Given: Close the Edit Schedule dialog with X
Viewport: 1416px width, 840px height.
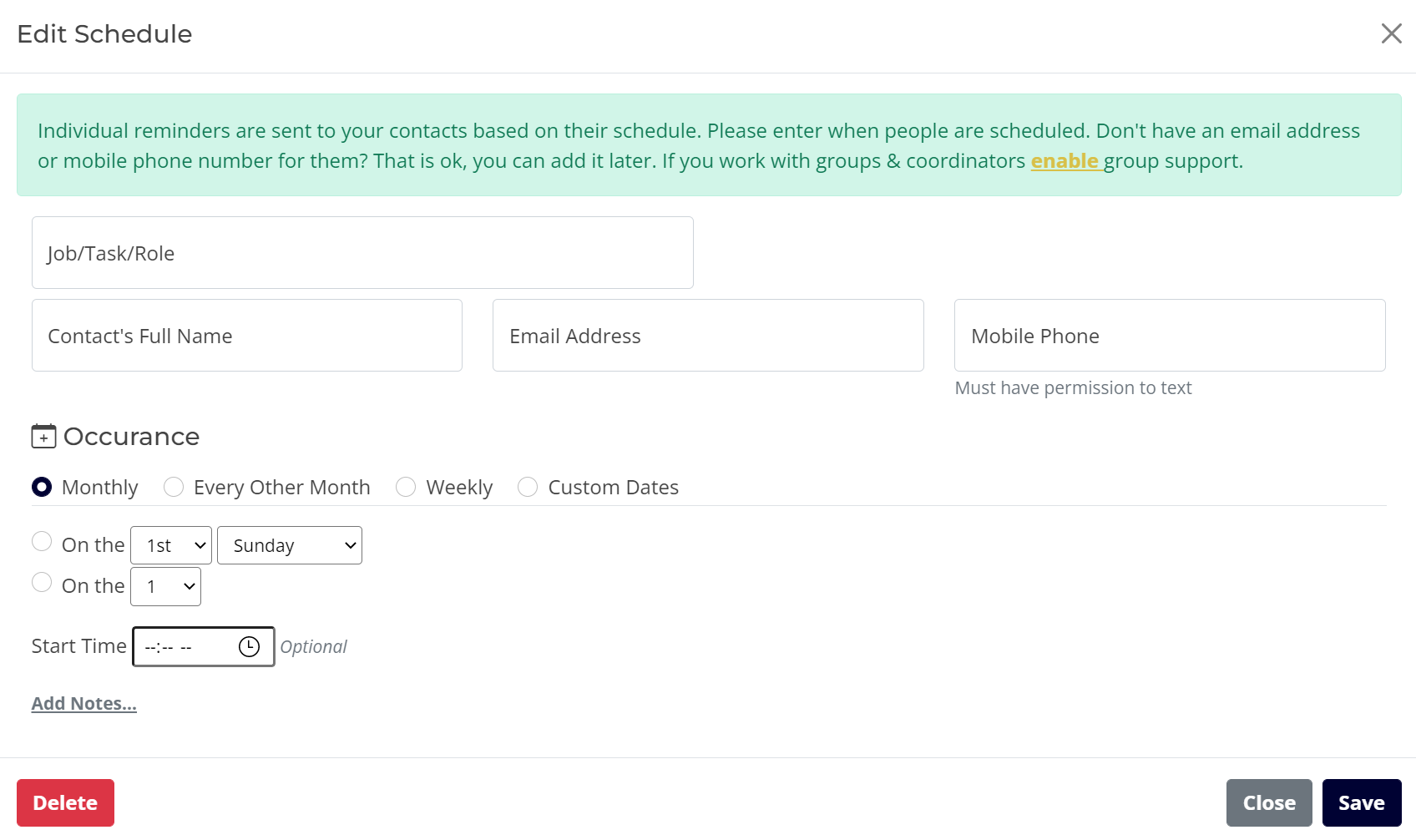Looking at the screenshot, I should click(x=1391, y=33).
